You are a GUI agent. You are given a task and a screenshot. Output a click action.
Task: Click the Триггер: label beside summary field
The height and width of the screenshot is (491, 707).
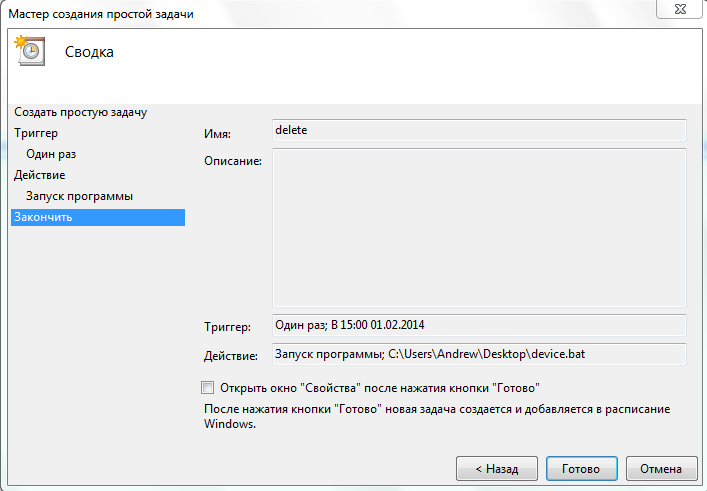click(227, 326)
